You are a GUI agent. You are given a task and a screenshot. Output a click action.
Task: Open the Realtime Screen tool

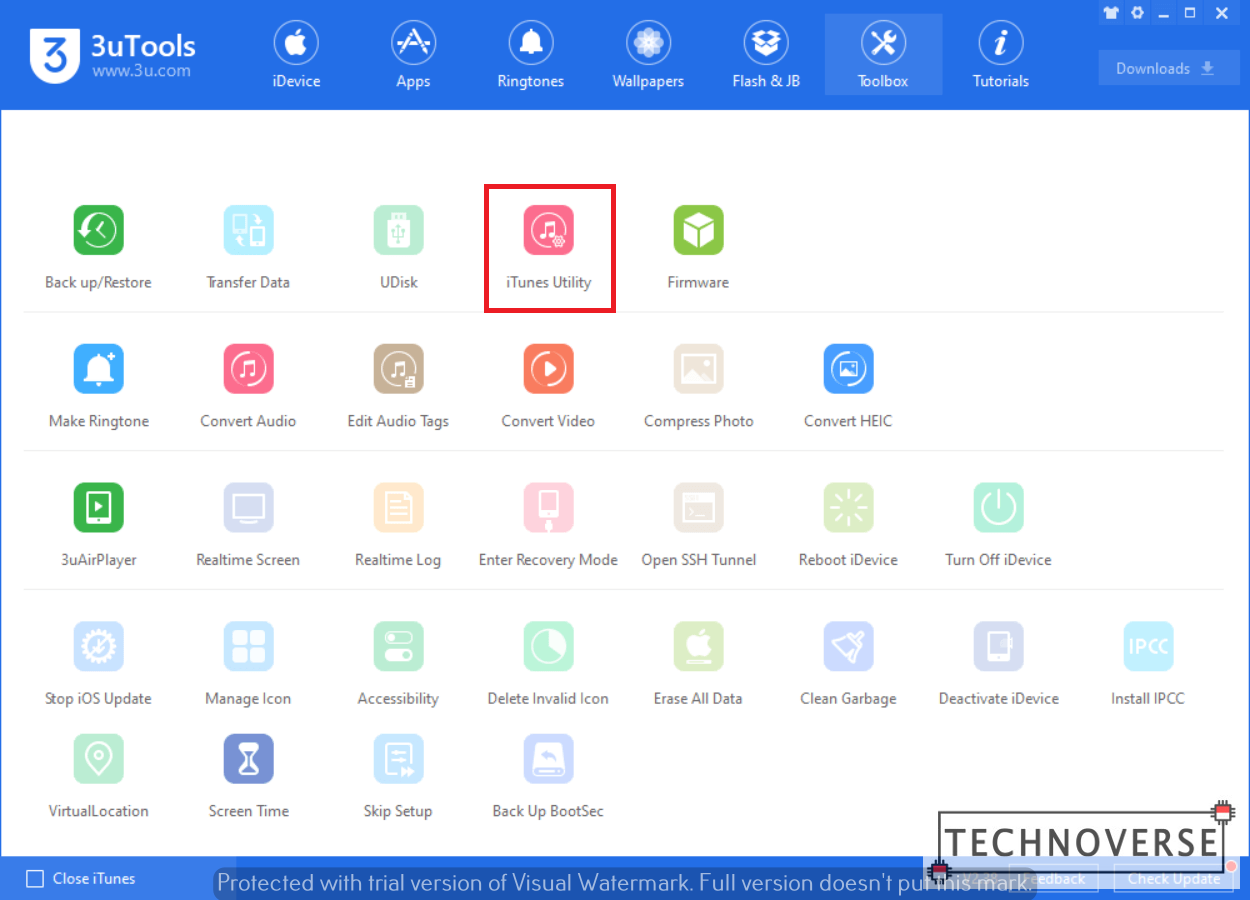pos(248,525)
